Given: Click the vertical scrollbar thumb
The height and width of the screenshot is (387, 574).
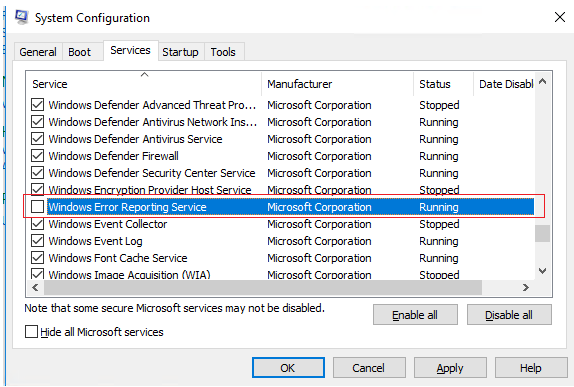Looking at the screenshot, I should 543,233.
